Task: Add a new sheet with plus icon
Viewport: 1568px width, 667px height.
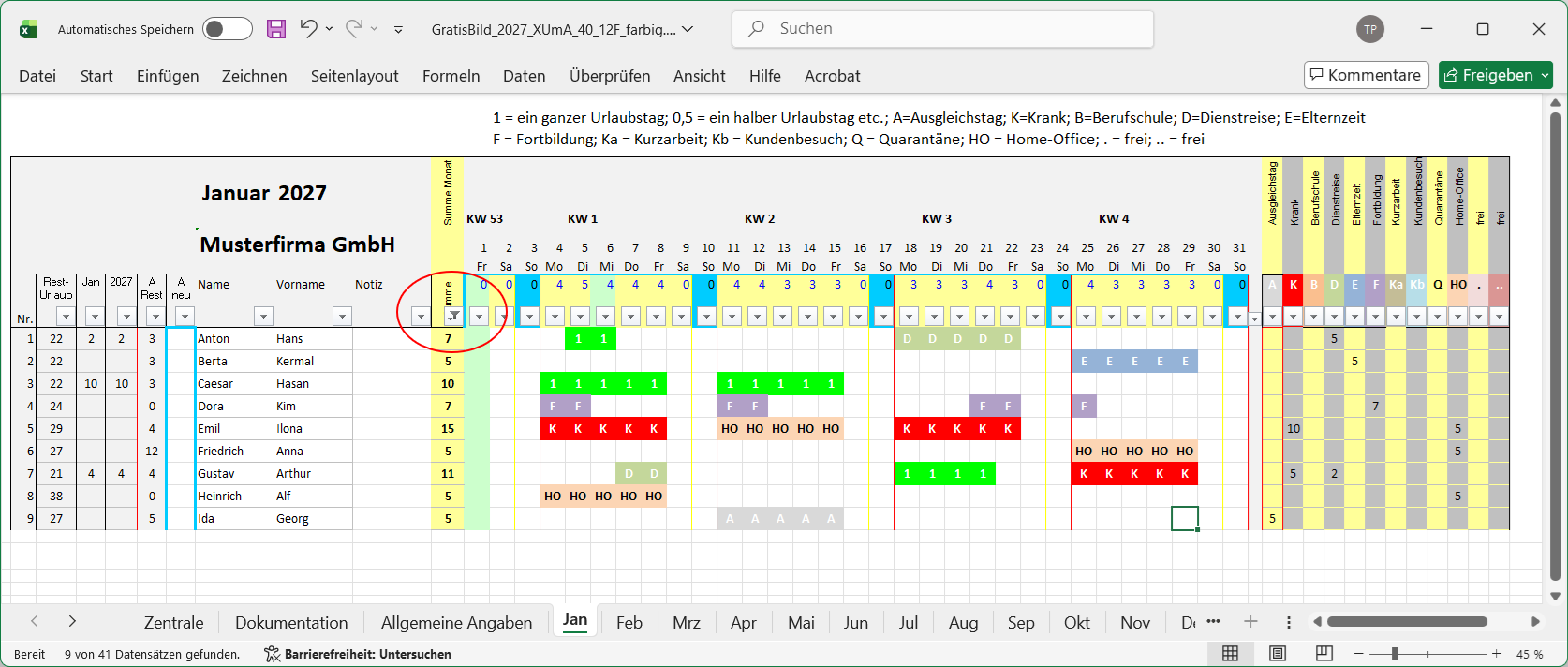Action: tap(1250, 622)
